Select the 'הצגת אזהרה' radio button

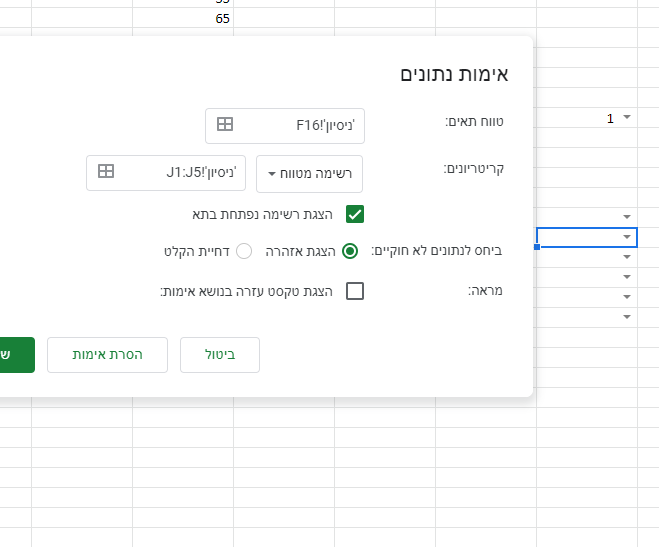point(350,251)
